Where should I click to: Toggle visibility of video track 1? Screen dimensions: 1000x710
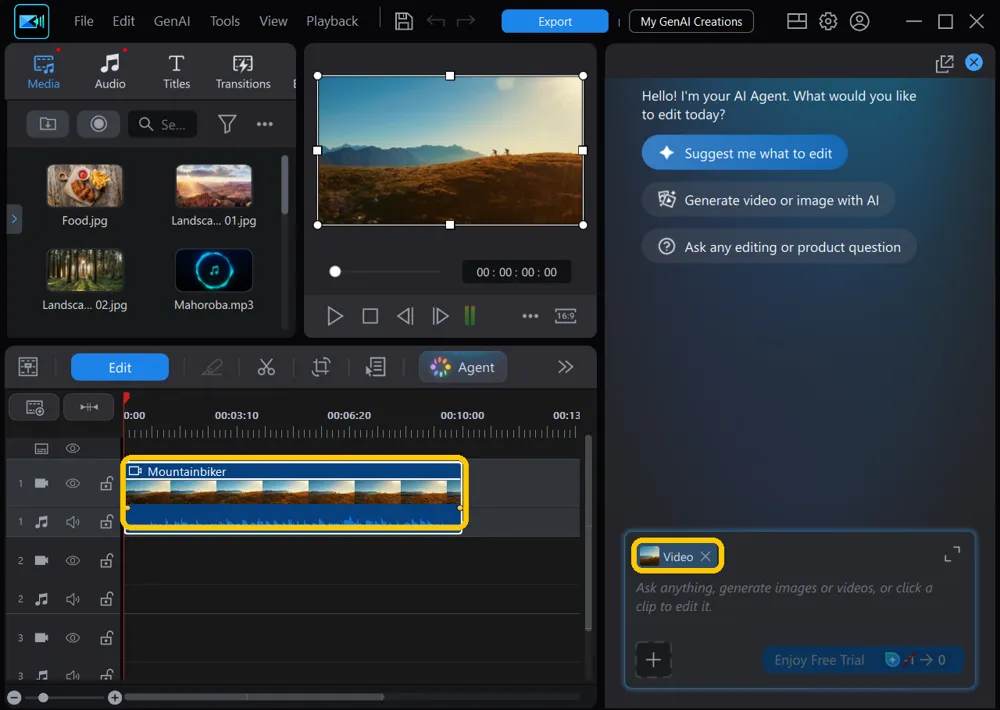click(x=73, y=483)
